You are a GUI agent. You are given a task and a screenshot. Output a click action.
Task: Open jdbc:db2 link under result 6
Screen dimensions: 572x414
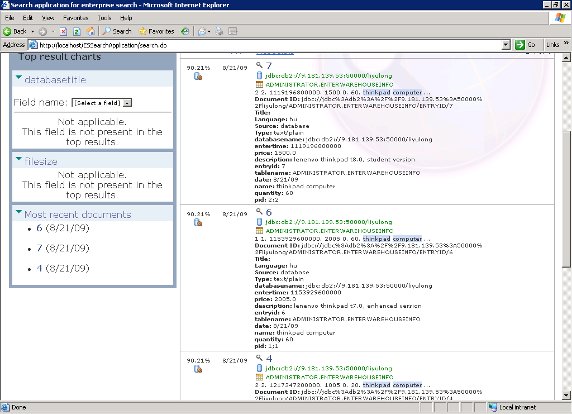(329, 222)
